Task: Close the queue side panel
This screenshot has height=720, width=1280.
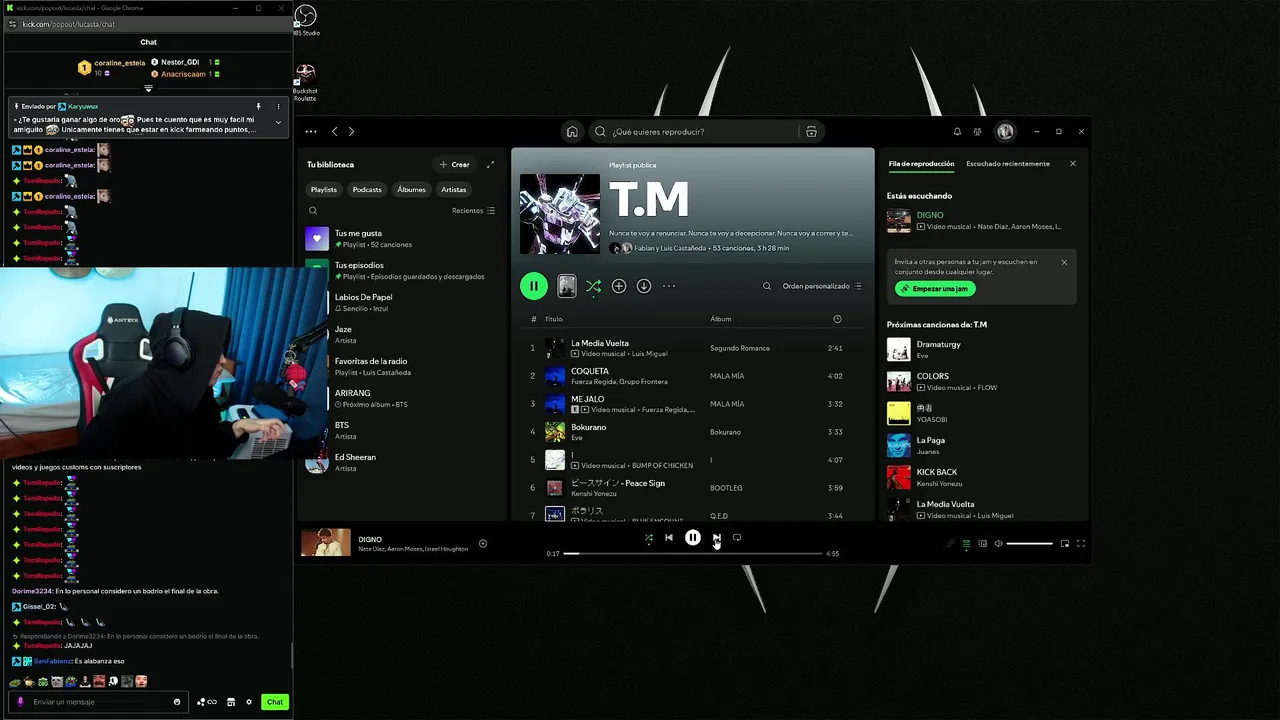Action: pos(1073,164)
